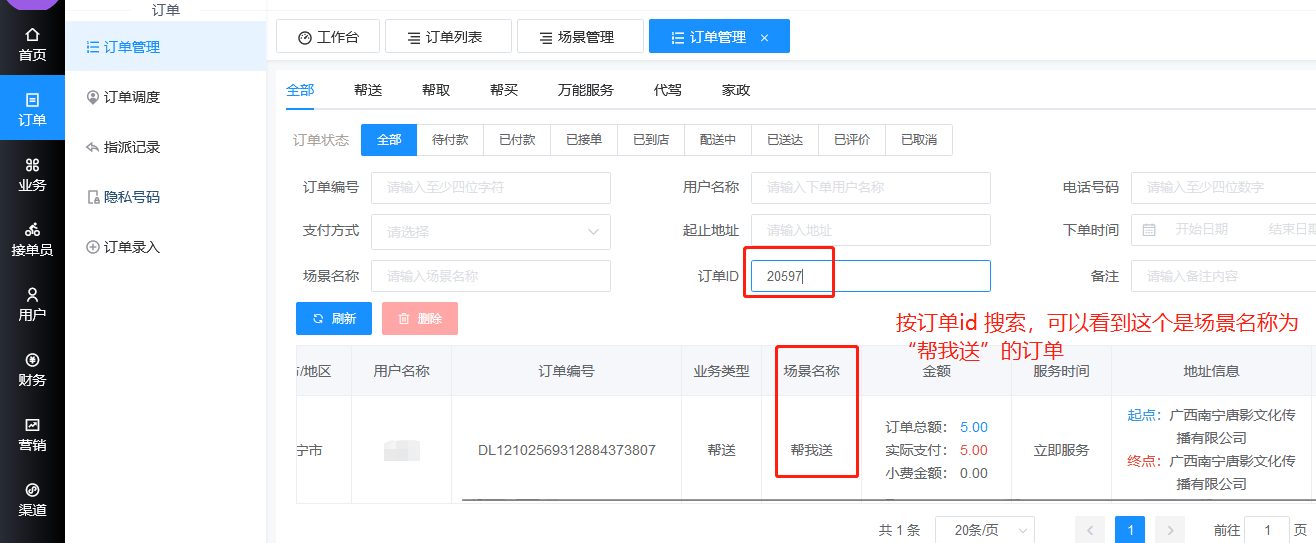Open 订单录入 in the submenu
1316x543 pixels.
[x=166, y=247]
